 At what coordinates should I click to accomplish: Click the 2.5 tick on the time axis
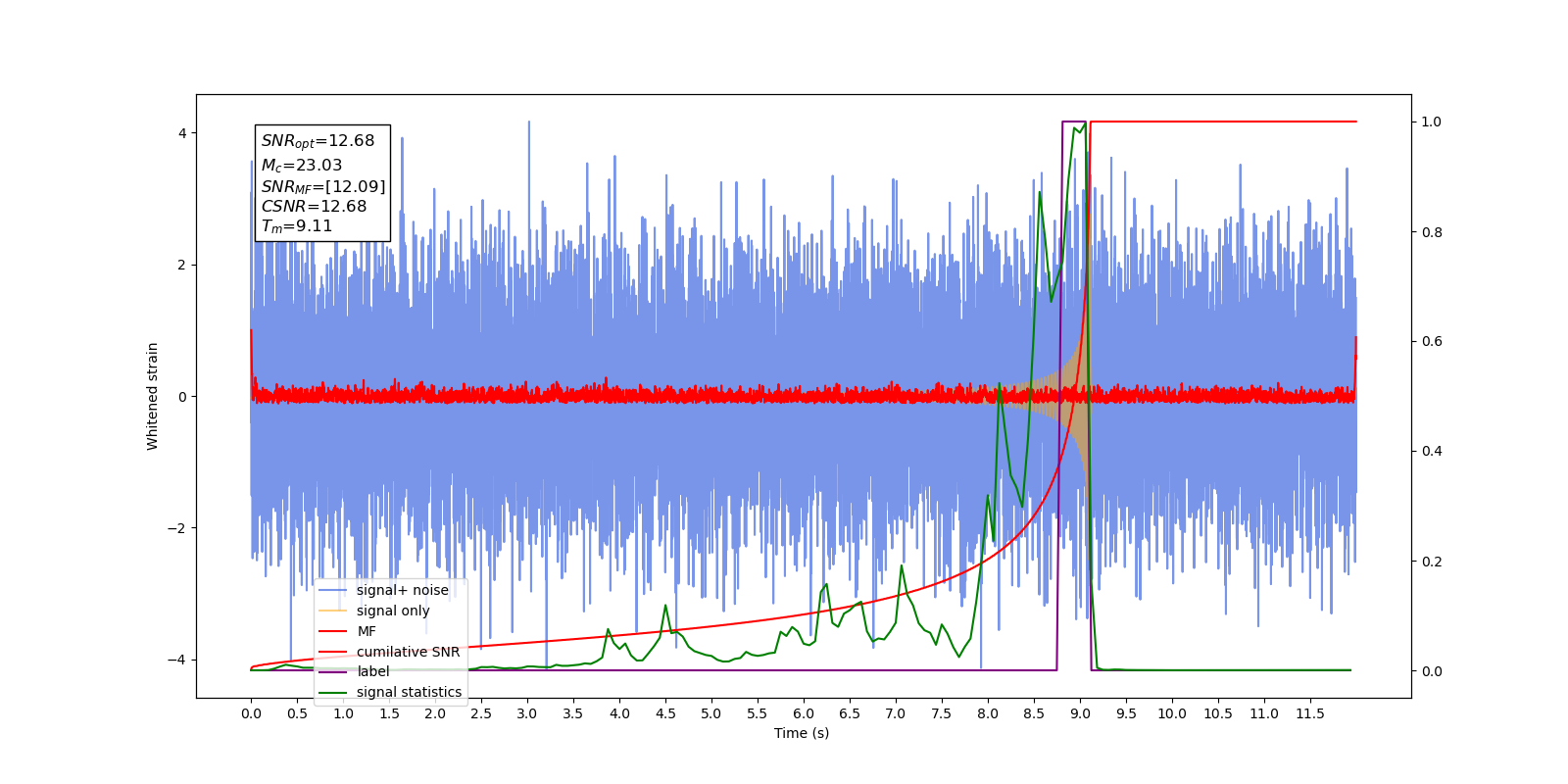pos(481,713)
